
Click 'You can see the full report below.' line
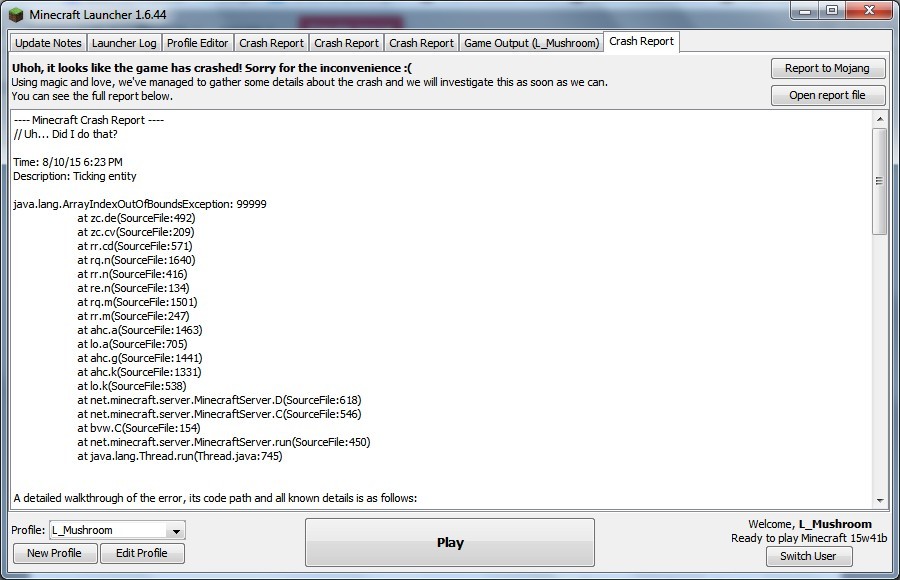coord(92,96)
